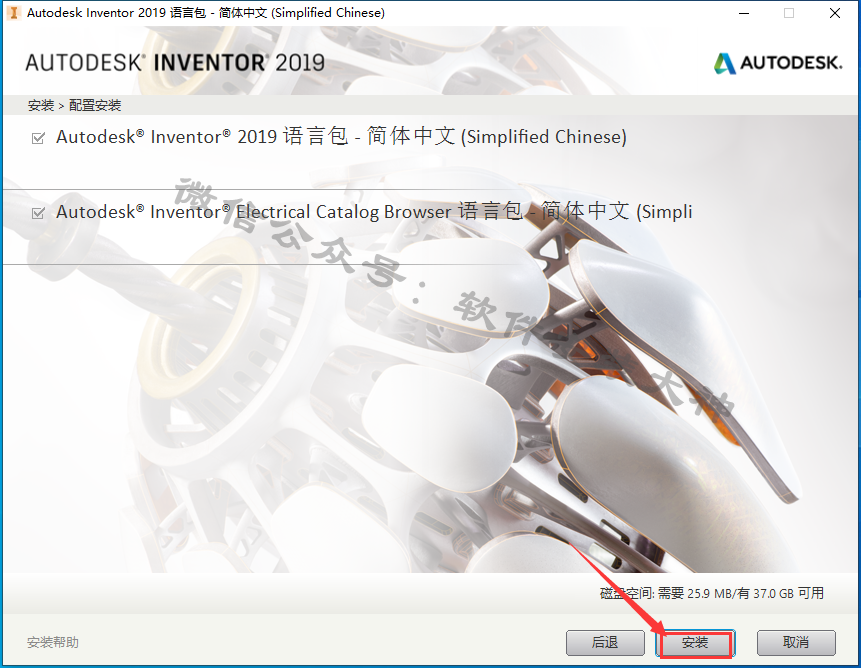The width and height of the screenshot is (861, 668).
Task: Click the AUTODESK wordmark text at top right
Action: point(791,63)
